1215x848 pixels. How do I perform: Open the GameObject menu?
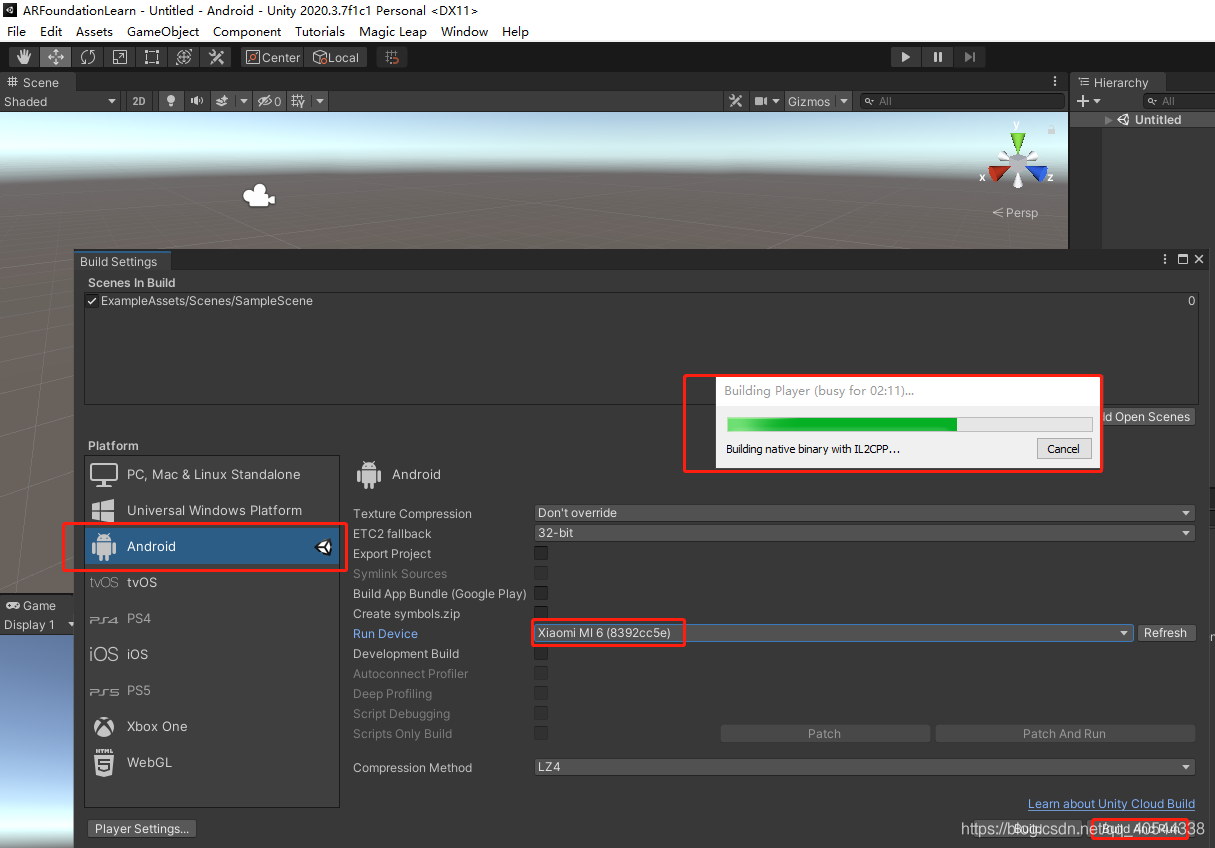163,32
